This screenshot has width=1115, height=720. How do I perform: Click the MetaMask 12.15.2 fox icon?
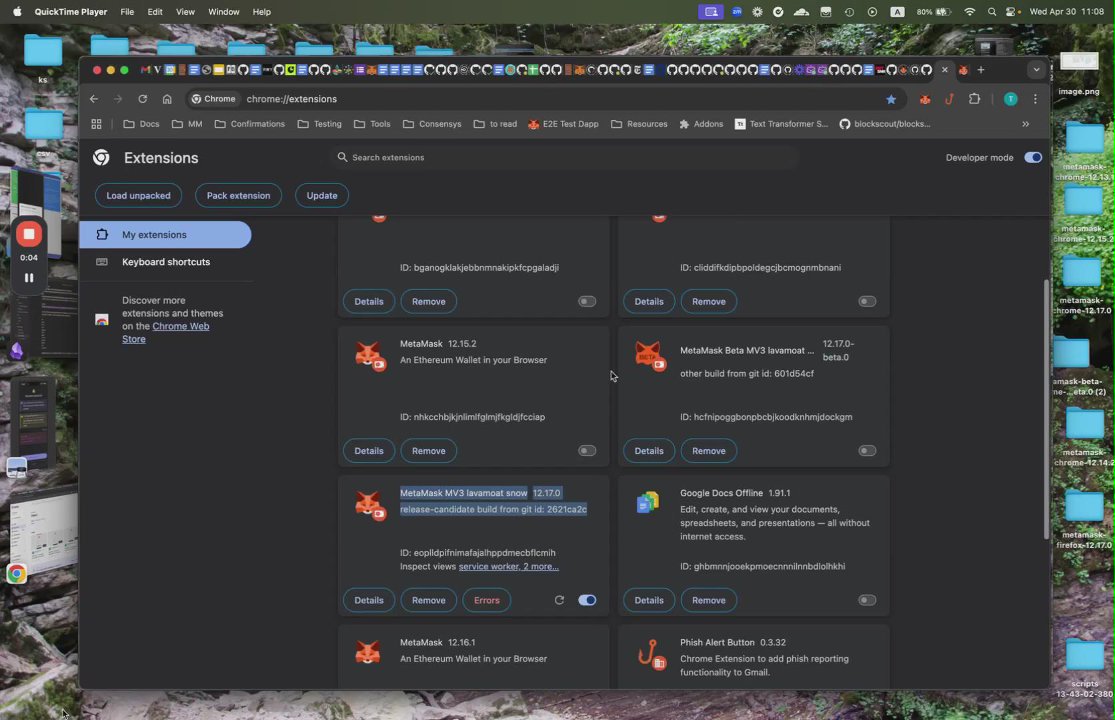click(370, 355)
